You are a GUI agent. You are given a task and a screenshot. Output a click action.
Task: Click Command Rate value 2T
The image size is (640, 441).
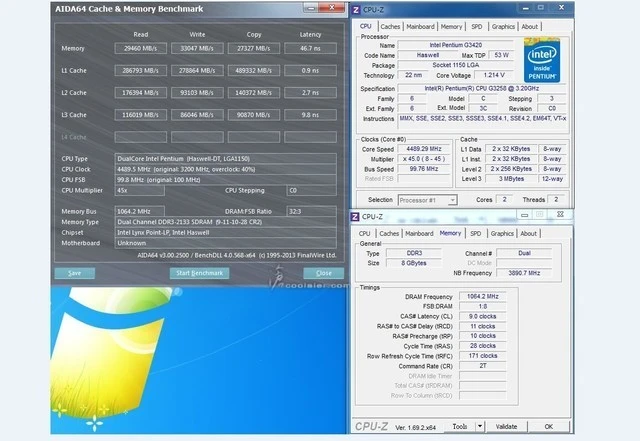482,366
